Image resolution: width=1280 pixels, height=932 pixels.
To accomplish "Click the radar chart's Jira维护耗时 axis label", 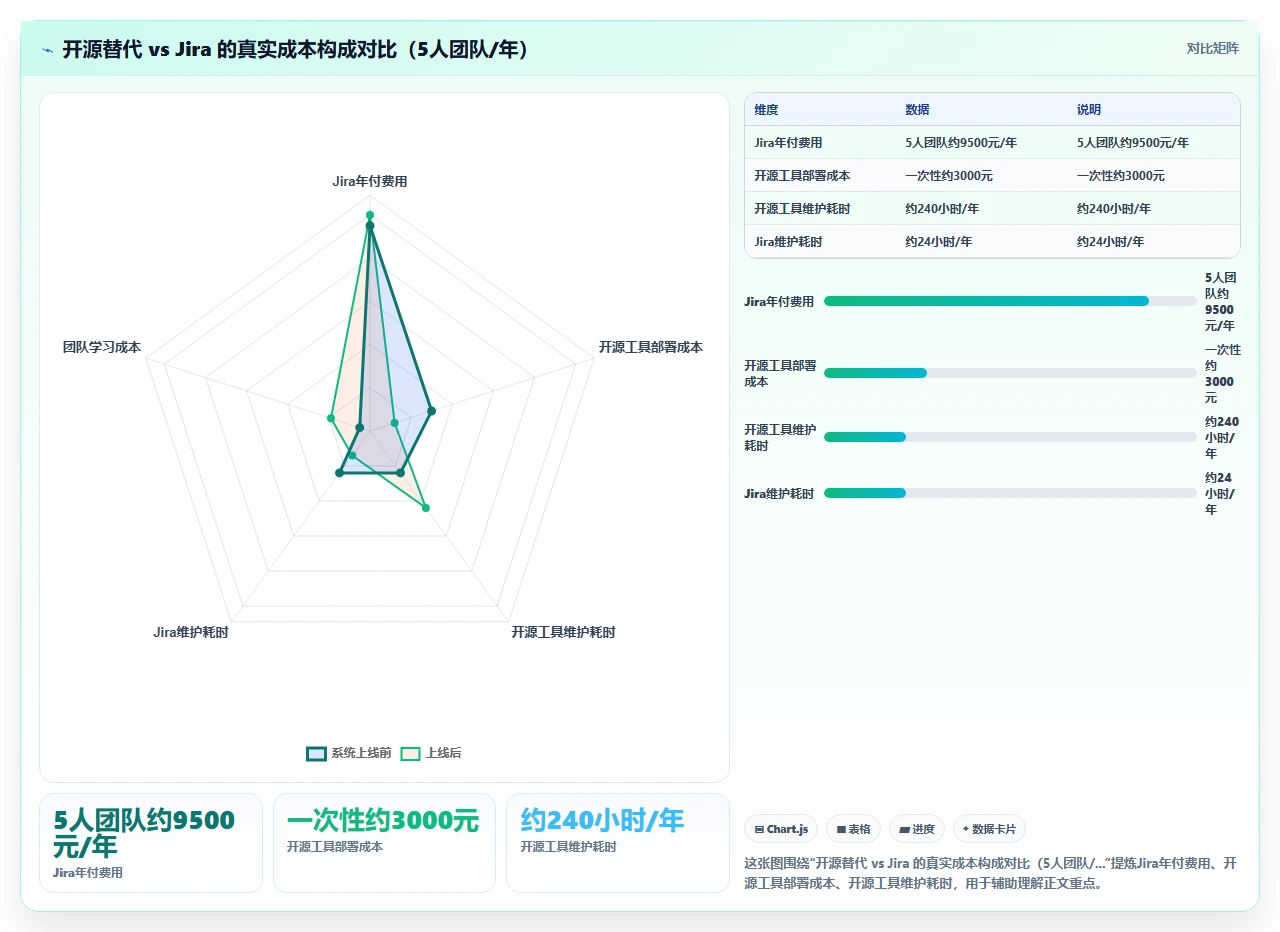I will tap(191, 632).
